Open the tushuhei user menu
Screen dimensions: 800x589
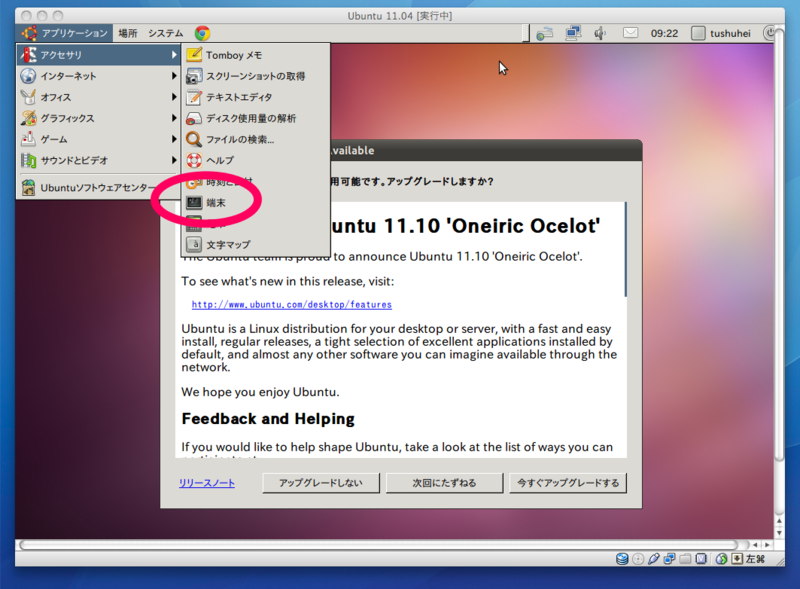click(x=721, y=34)
